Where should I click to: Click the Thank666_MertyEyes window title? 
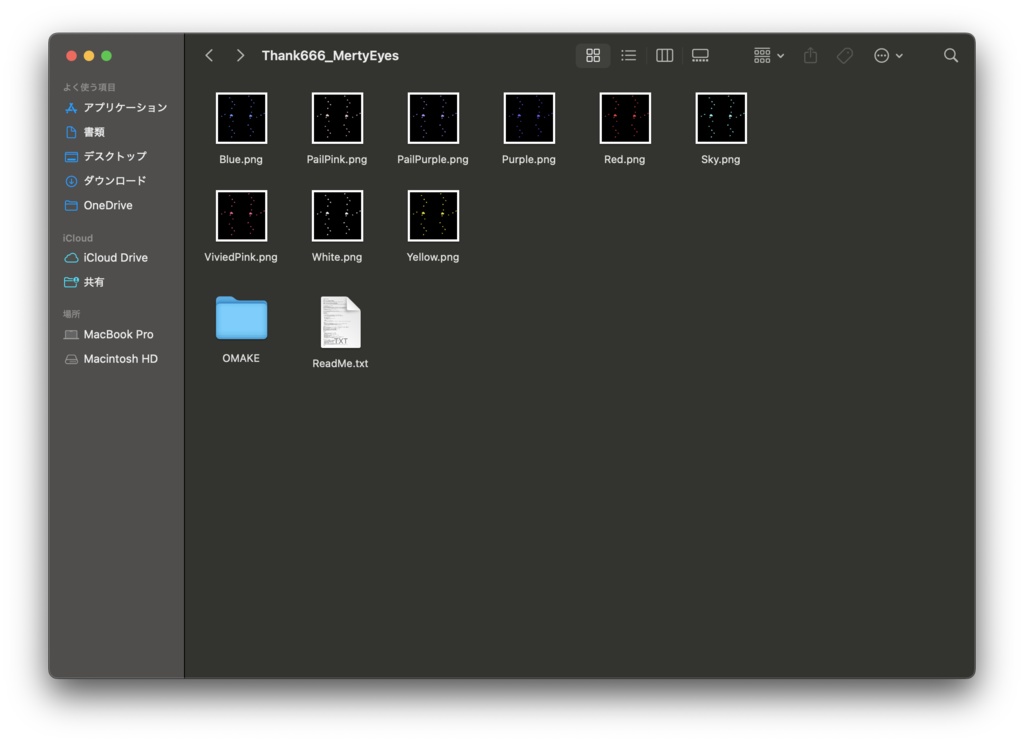click(x=330, y=55)
